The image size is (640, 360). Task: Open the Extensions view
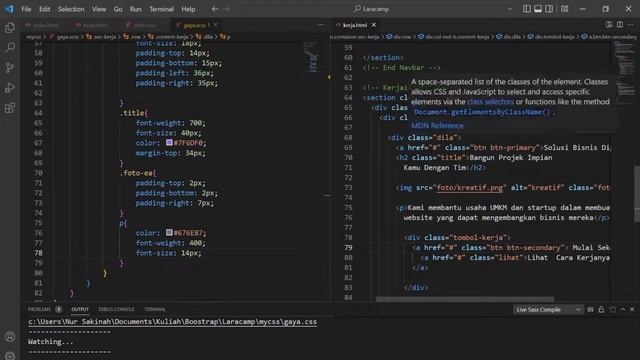tap(10, 108)
